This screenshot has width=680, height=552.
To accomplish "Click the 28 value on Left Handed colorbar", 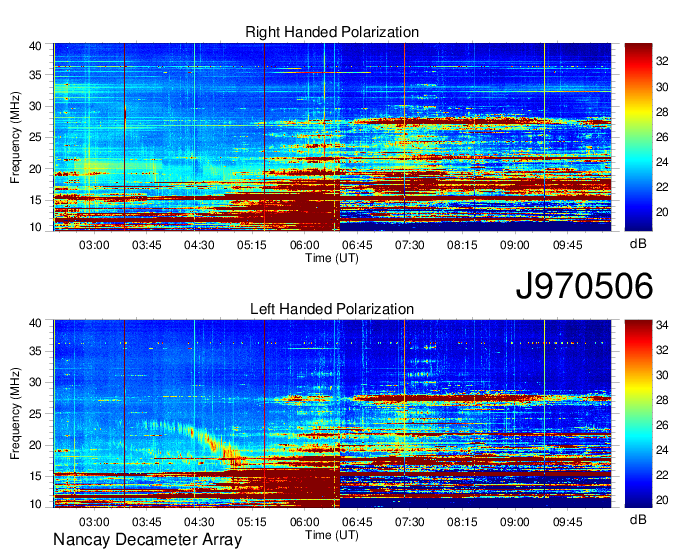I will click(662, 400).
